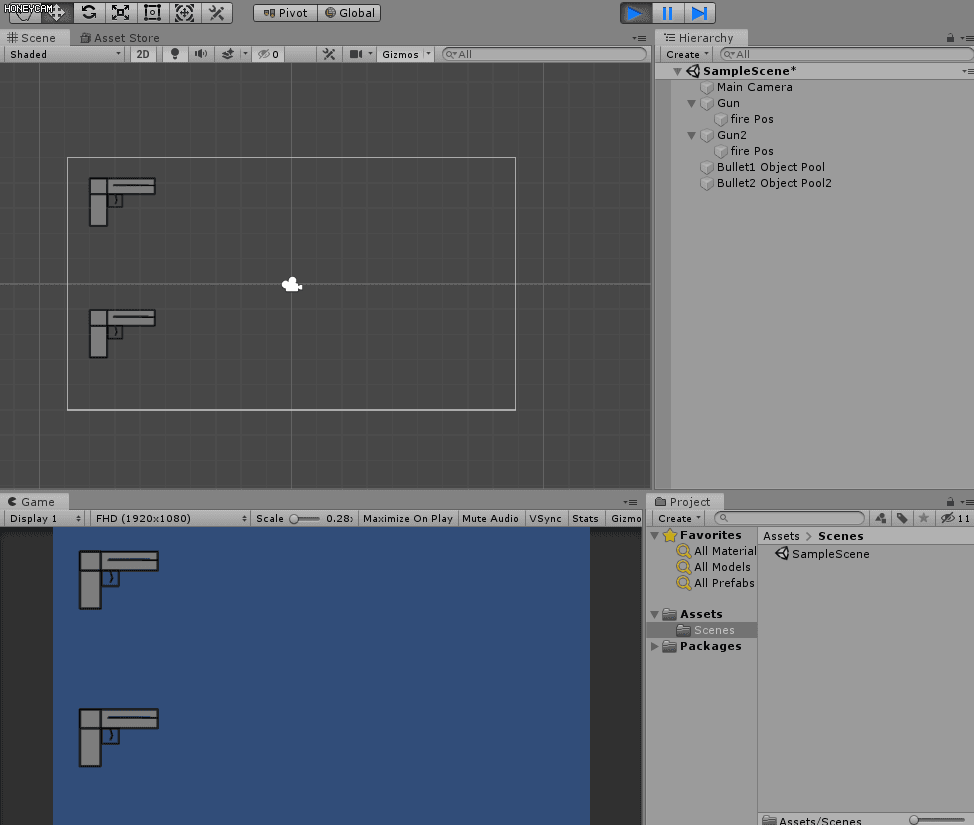Screen dimensions: 974x825
Task: Open the Hierarchy tab
Action: tap(699, 38)
